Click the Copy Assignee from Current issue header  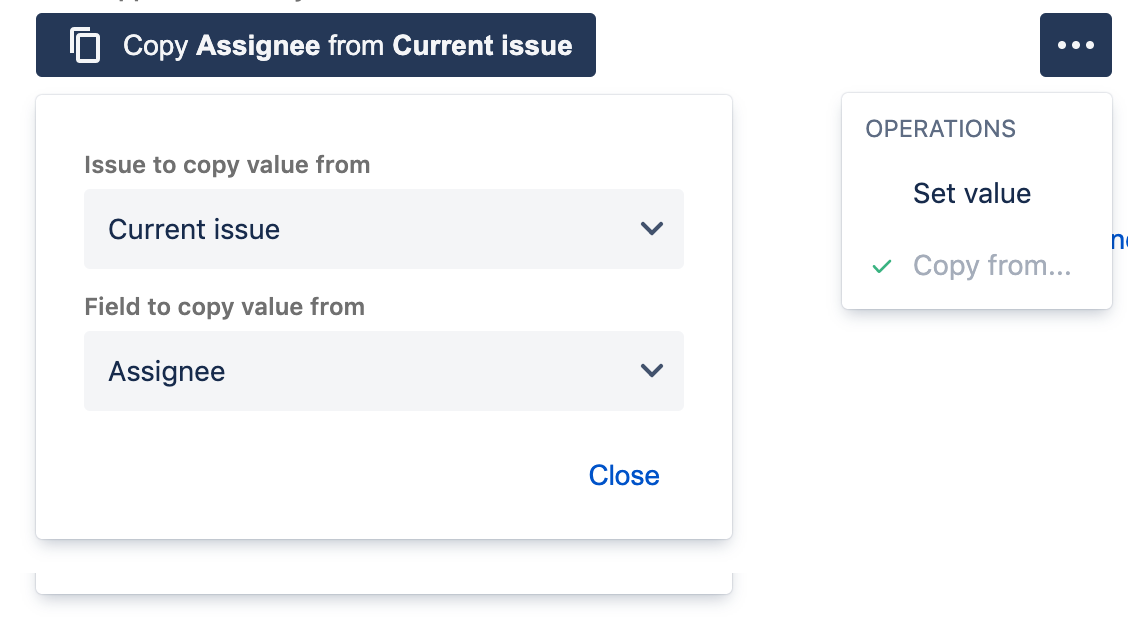pyautogui.click(x=315, y=44)
